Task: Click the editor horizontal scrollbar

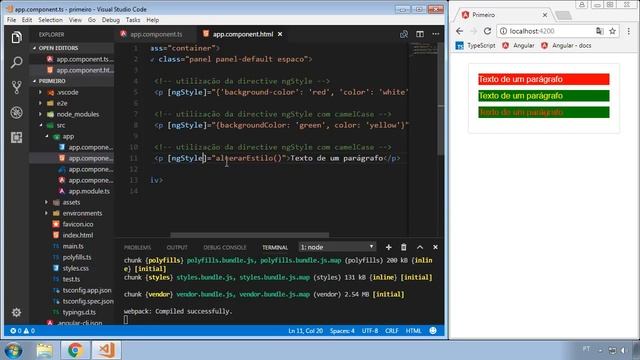Action: point(249,235)
